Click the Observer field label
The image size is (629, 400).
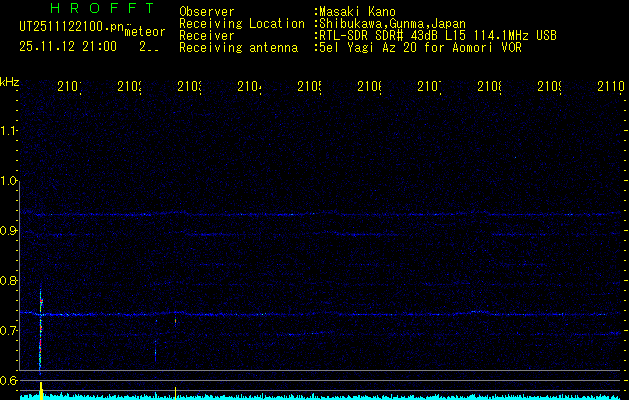click(208, 12)
